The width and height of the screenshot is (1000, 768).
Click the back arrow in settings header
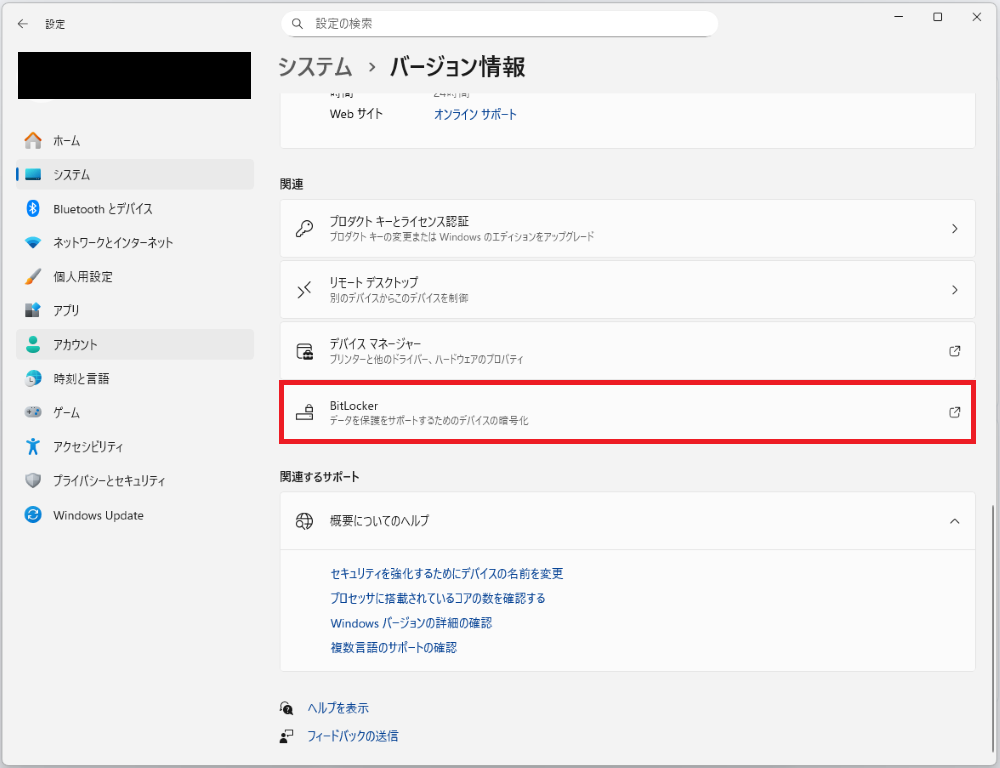coord(23,24)
